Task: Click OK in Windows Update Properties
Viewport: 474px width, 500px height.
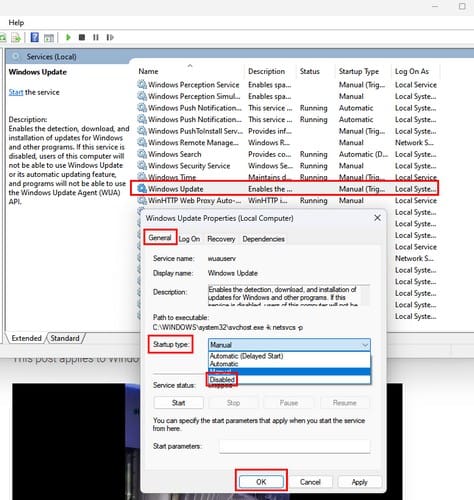Action: pyautogui.click(x=261, y=482)
